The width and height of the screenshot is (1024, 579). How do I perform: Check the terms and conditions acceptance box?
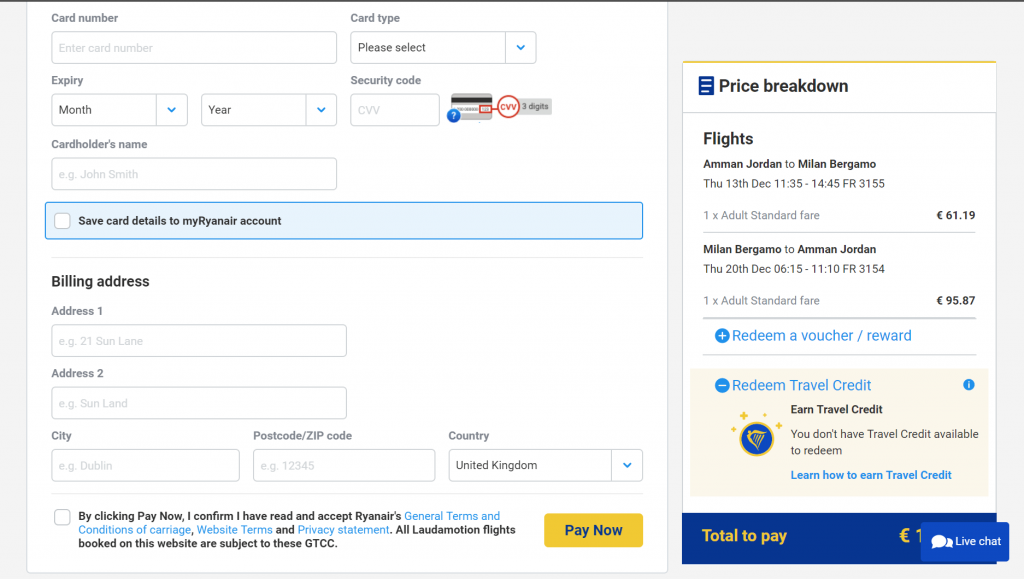pyautogui.click(x=62, y=517)
